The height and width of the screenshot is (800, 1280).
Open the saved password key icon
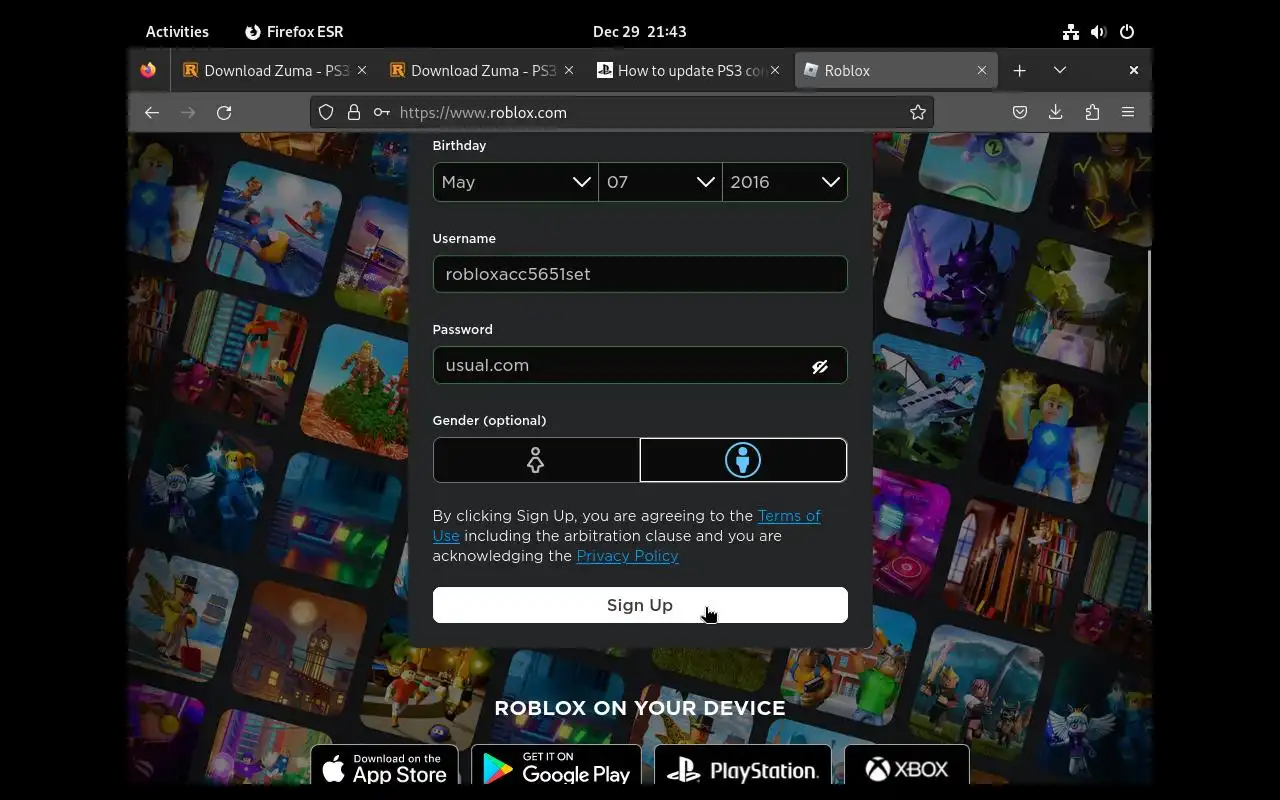pos(381,112)
